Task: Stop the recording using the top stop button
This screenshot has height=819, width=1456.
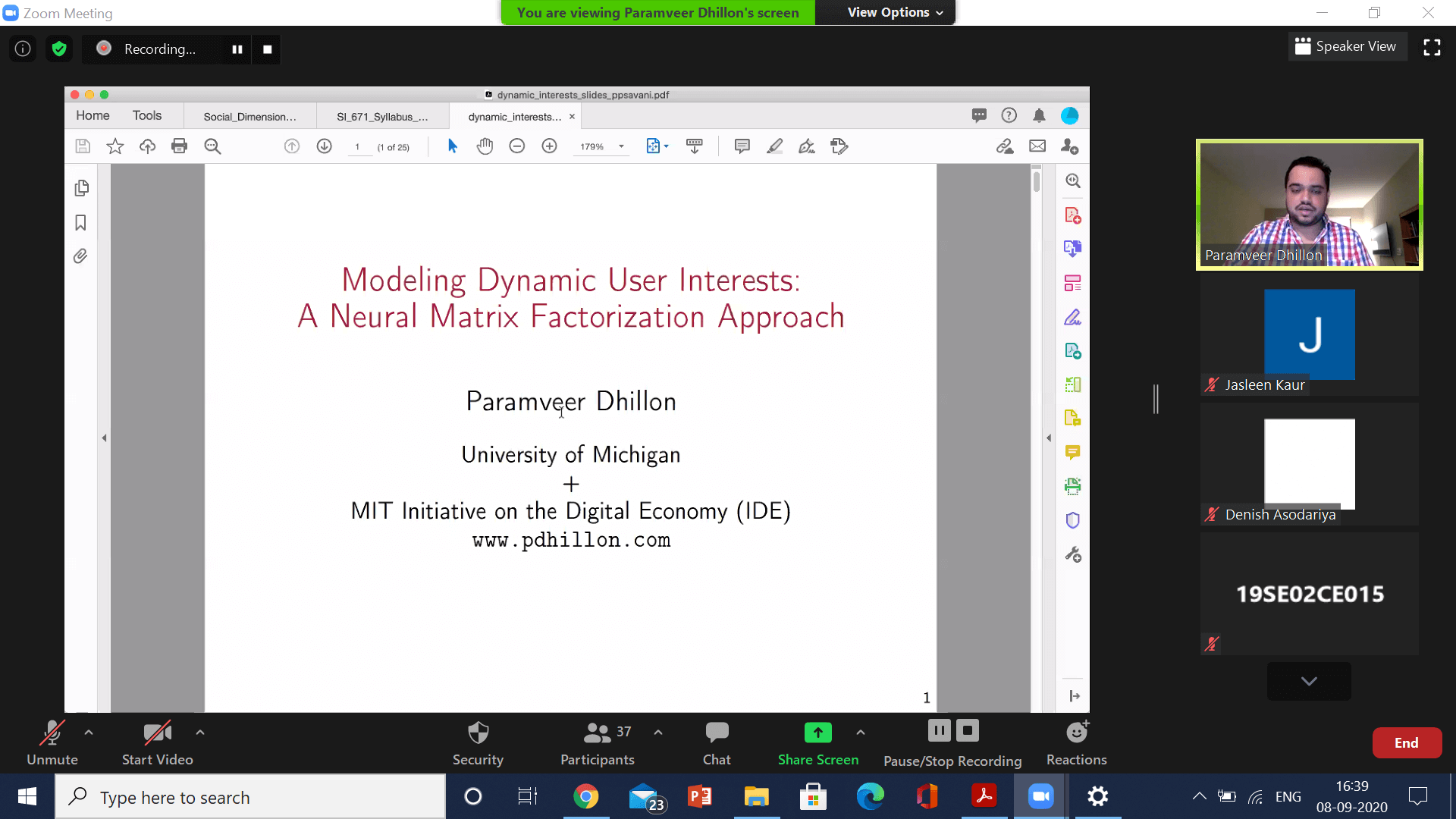Action: [x=267, y=49]
